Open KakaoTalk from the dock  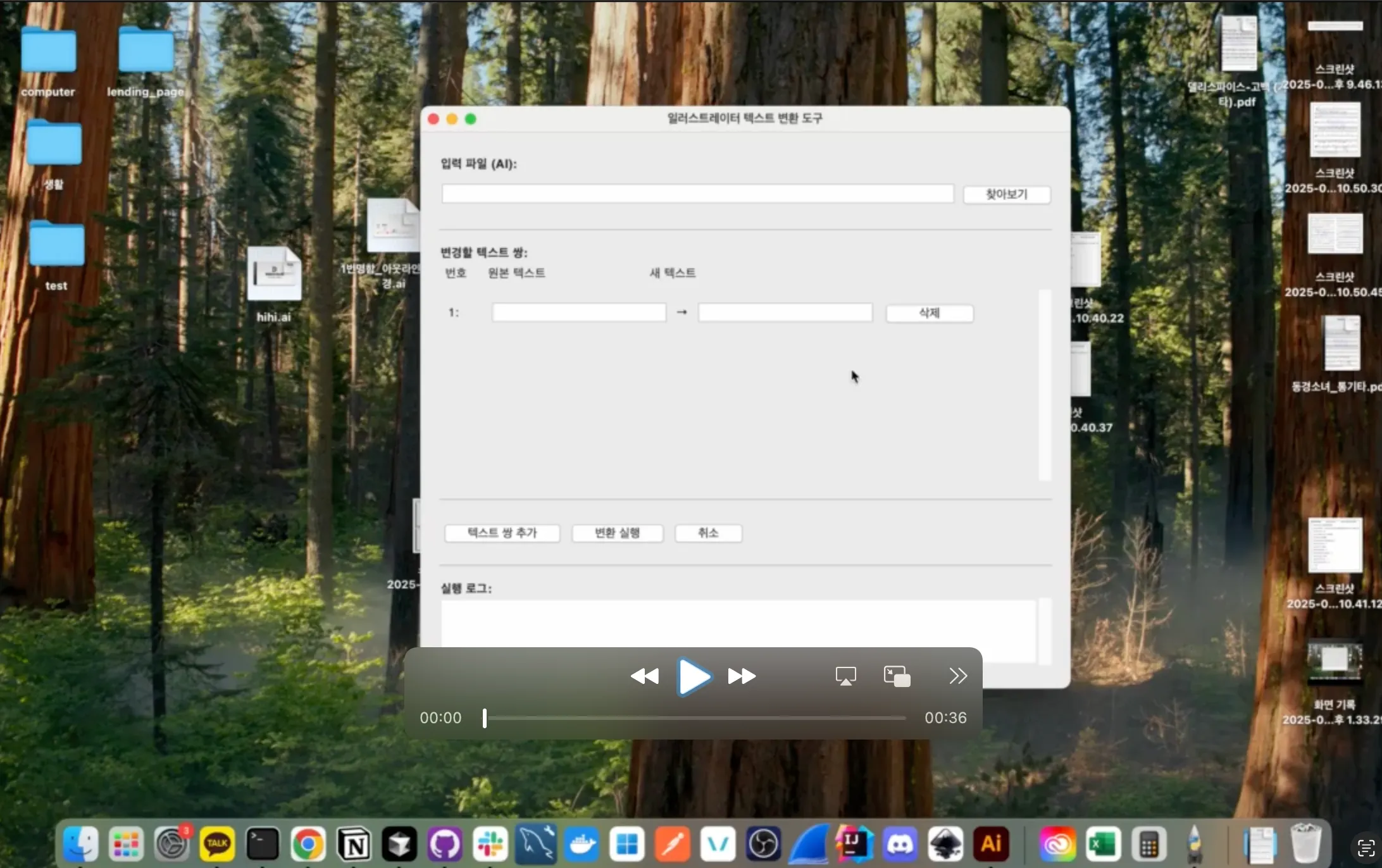coord(217,844)
